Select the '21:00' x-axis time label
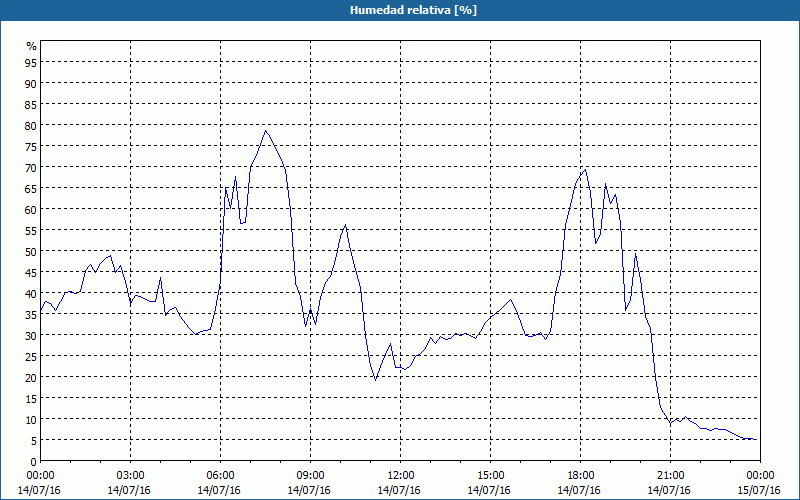This screenshot has height=500, width=800. (670, 476)
